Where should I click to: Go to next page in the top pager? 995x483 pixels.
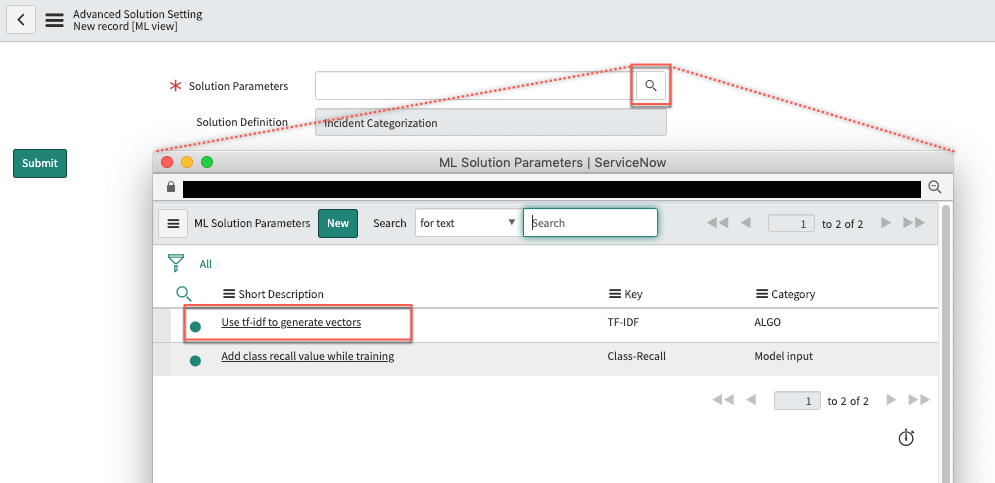(x=886, y=223)
